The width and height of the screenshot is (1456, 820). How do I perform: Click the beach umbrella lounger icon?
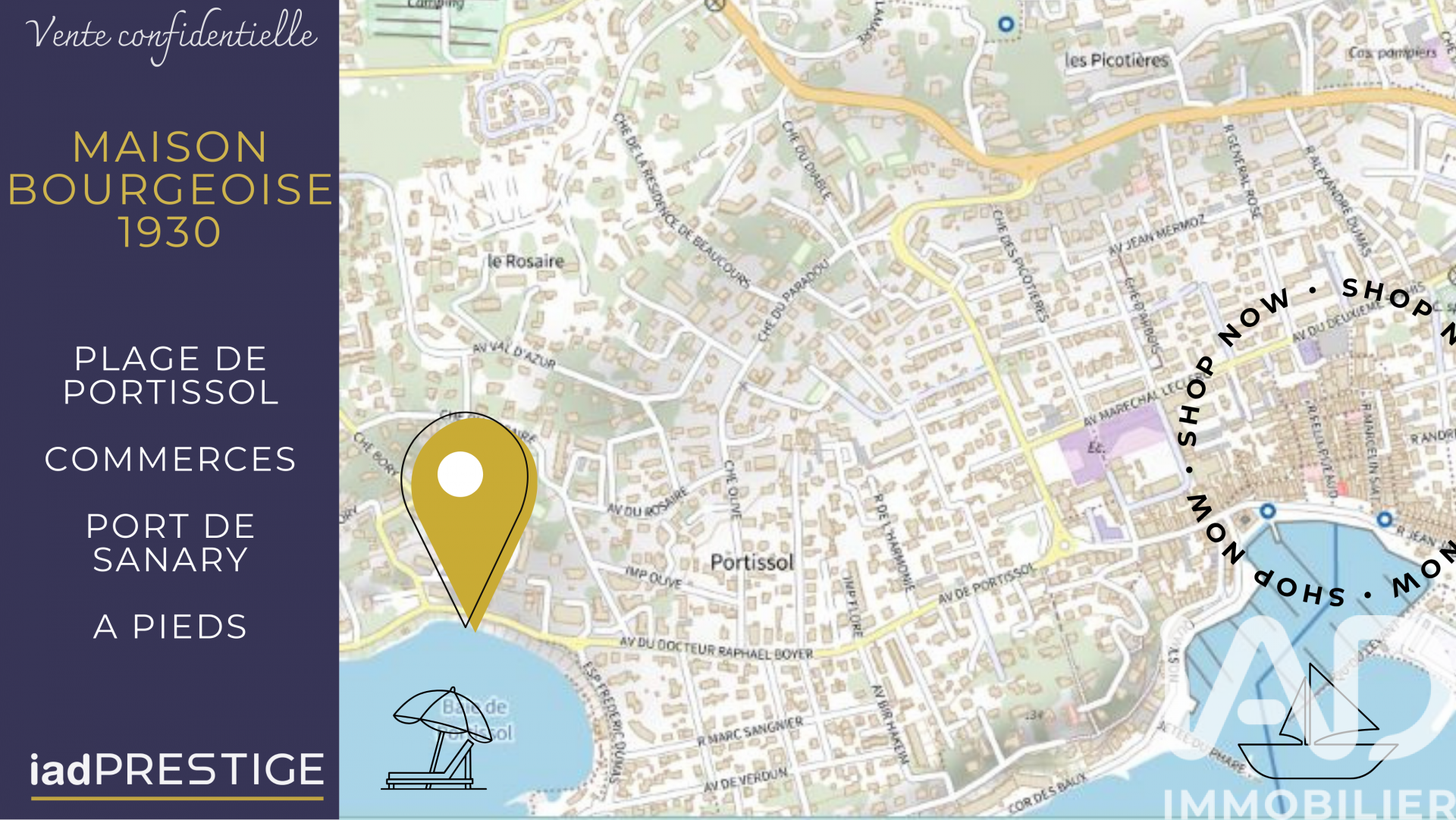point(438,738)
